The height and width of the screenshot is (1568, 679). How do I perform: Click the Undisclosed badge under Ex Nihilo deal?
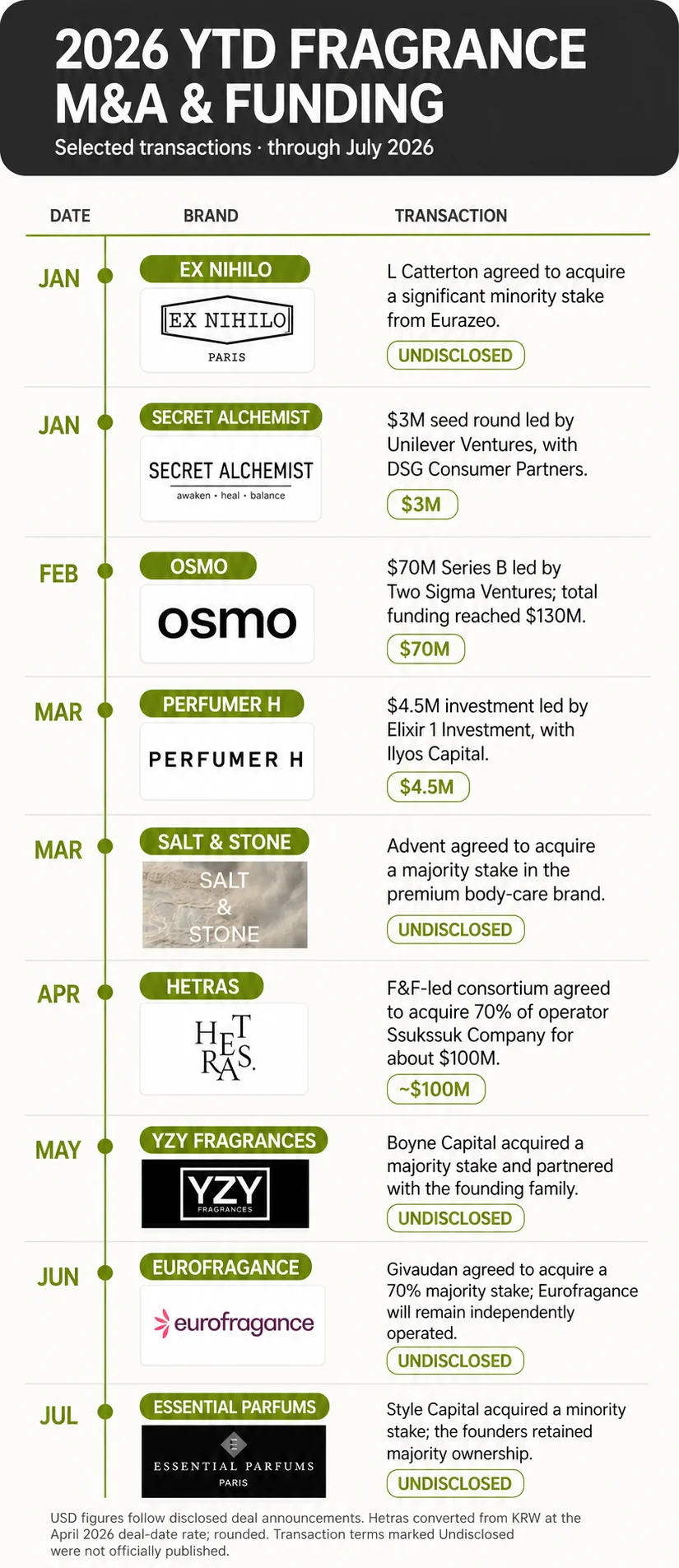click(456, 356)
